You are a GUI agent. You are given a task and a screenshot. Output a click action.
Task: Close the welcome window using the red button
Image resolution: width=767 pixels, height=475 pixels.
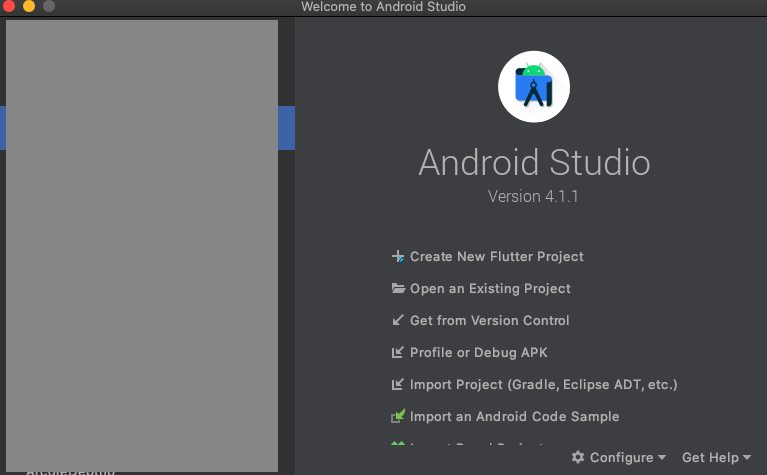(x=8, y=6)
